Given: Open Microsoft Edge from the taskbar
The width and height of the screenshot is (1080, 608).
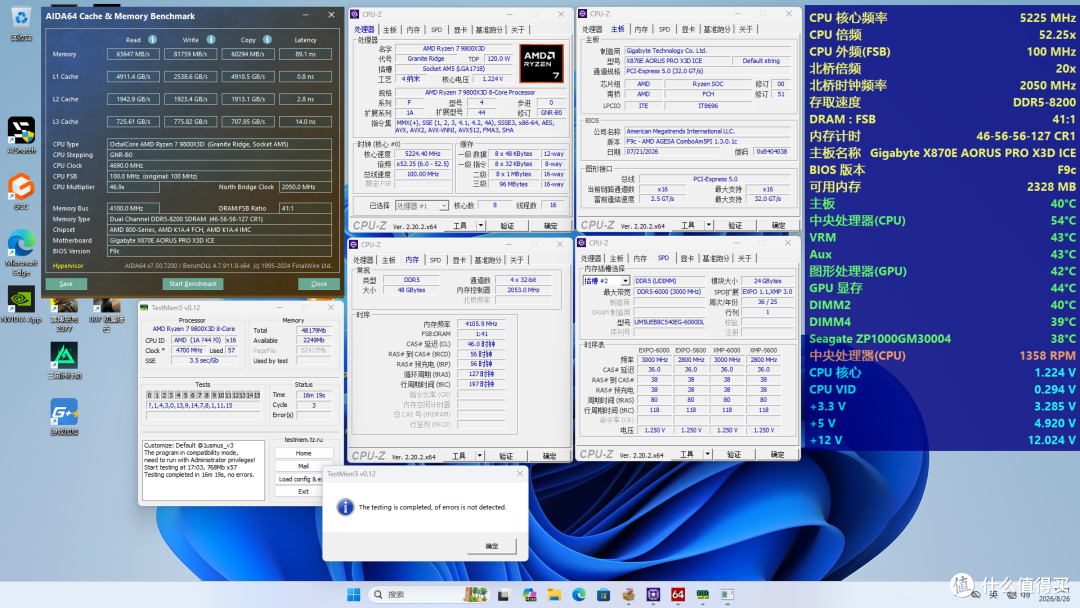Looking at the screenshot, I should coord(579,594).
